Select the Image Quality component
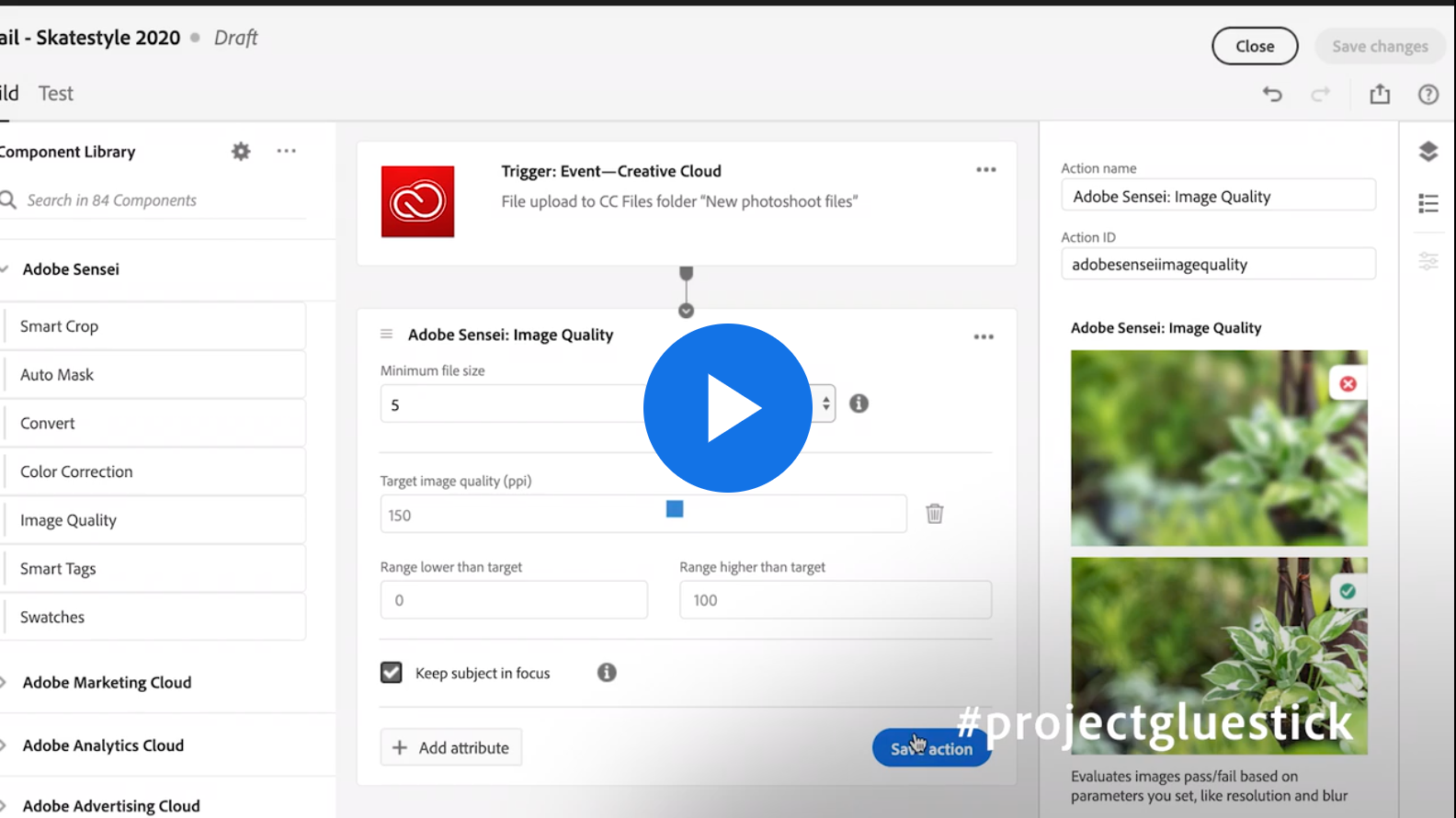The image size is (1456, 818). [x=155, y=520]
